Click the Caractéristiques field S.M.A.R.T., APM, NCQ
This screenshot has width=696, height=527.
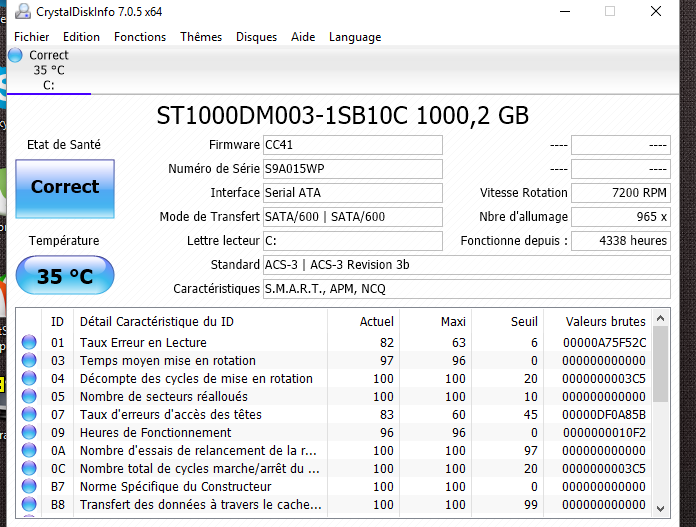[467, 289]
